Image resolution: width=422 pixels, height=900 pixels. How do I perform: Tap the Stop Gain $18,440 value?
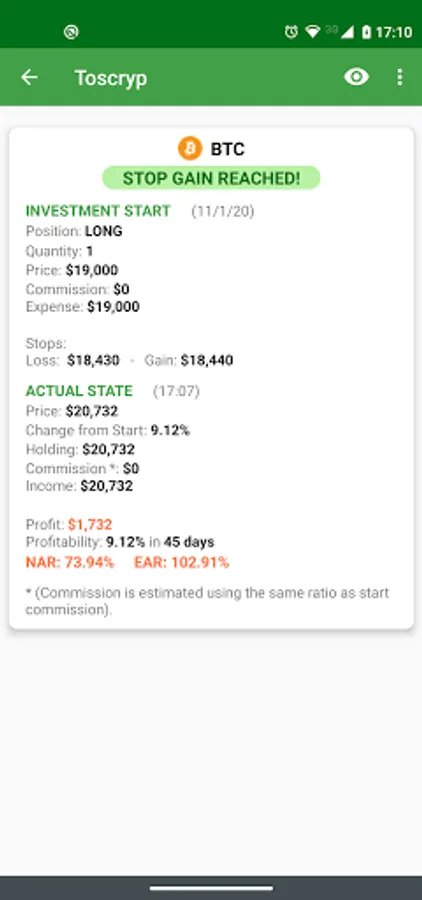pyautogui.click(x=207, y=360)
